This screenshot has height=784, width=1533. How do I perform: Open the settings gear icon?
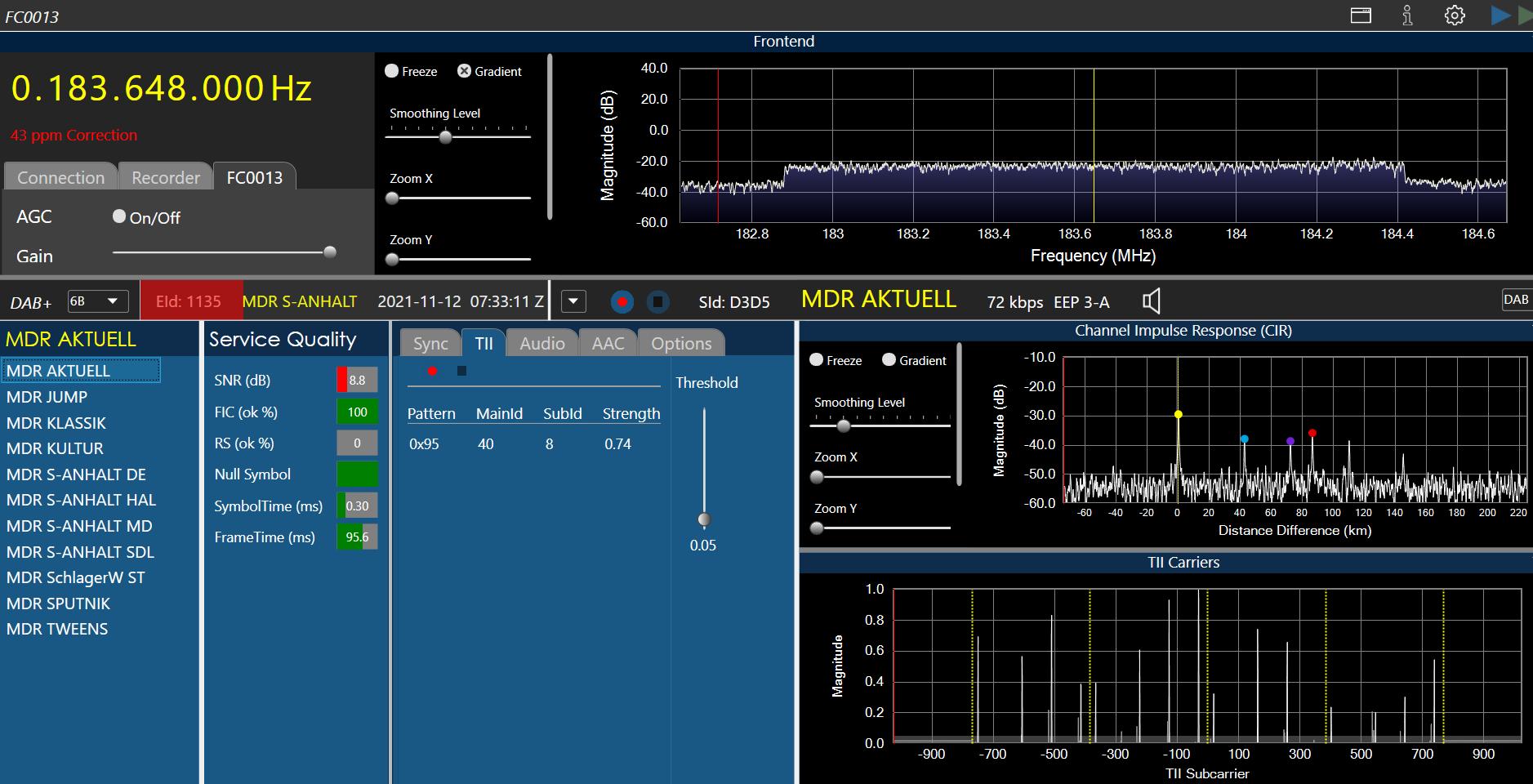point(1455,16)
